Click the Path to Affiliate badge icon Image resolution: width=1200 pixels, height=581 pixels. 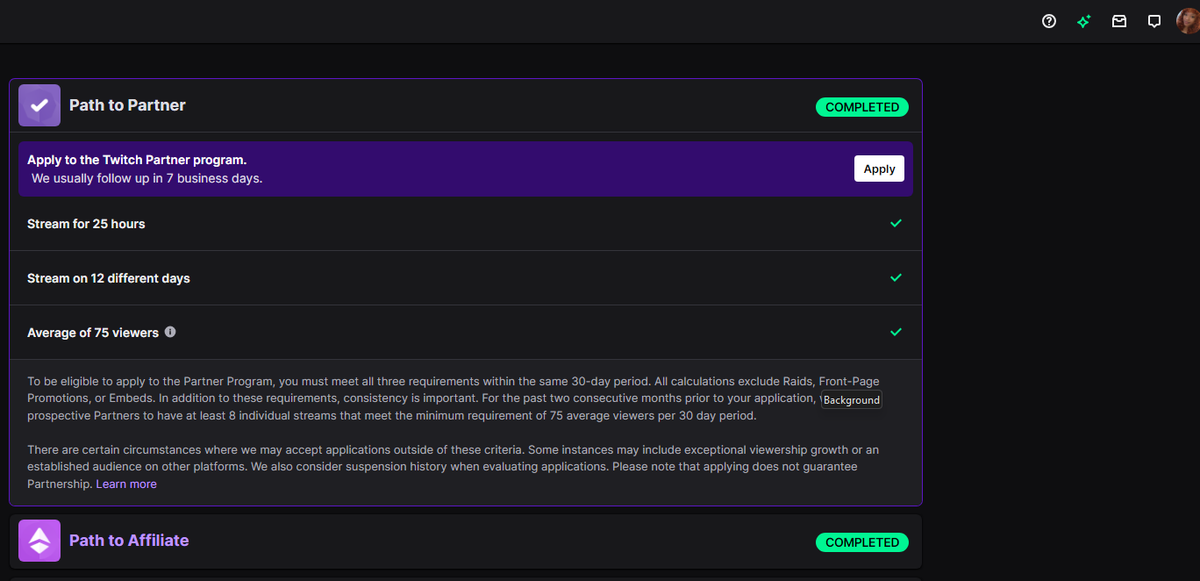click(39, 541)
